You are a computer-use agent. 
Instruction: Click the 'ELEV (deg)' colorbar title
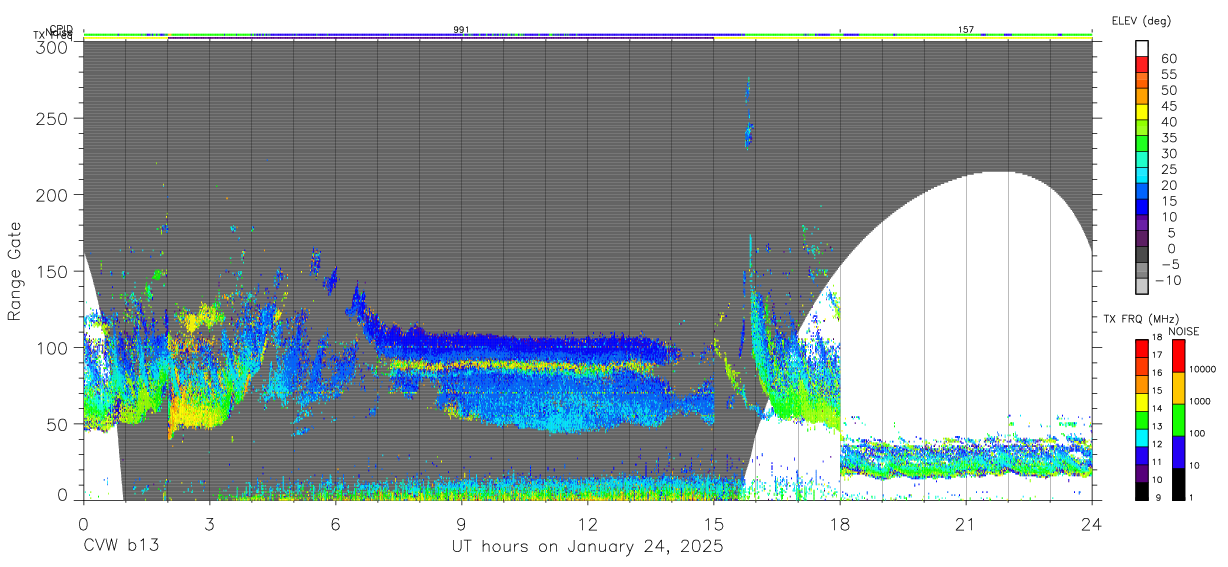tap(1141, 21)
